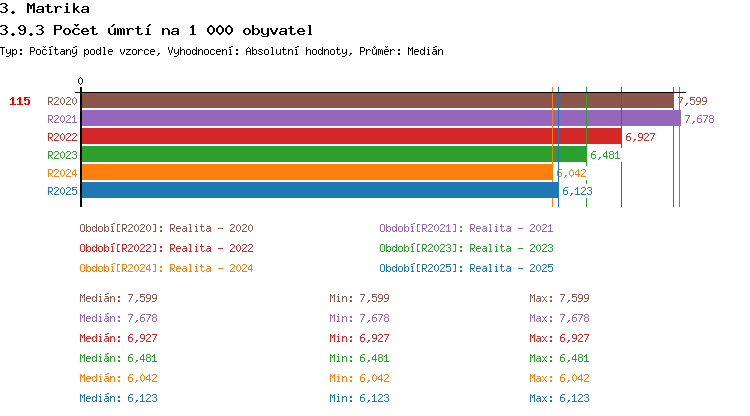Choose legend entry 'Realita - 2024'

166,268
